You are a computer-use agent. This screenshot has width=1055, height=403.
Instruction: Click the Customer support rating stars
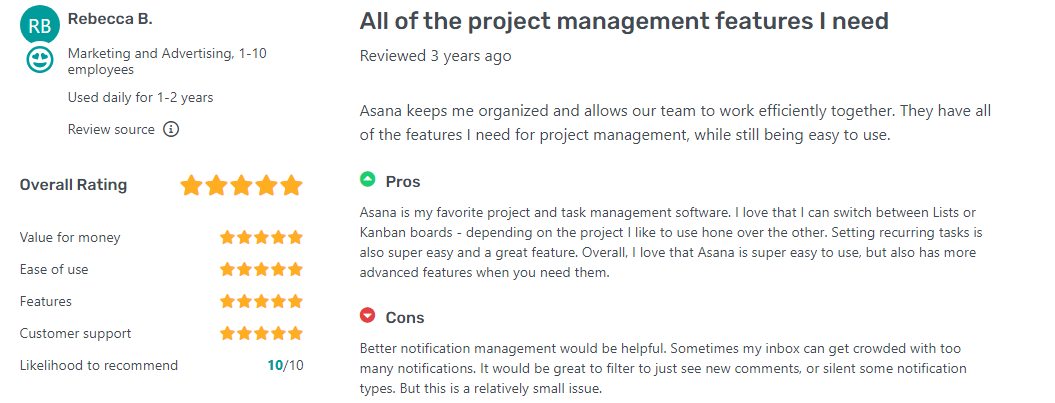tap(261, 333)
